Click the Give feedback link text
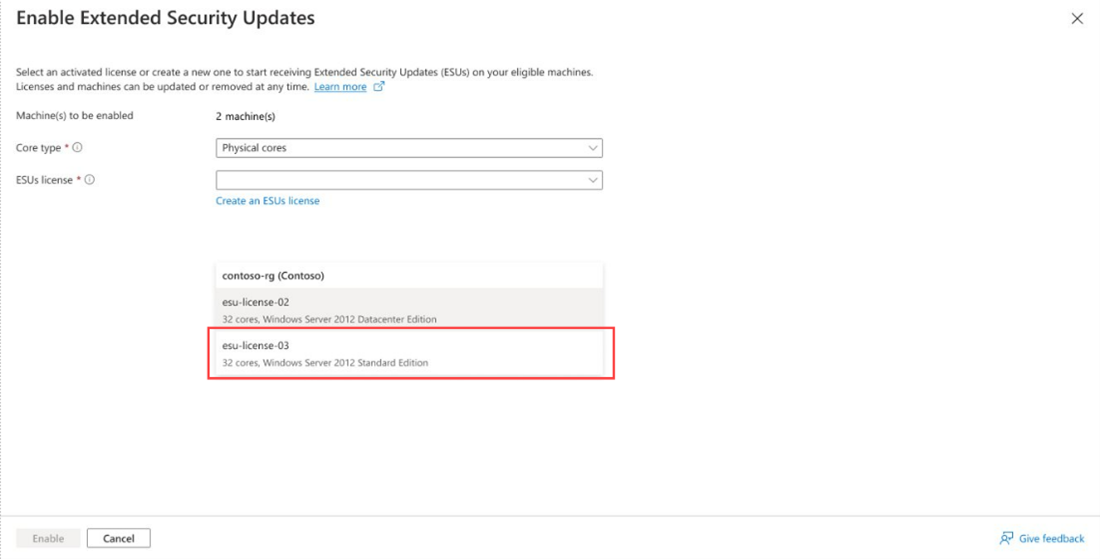 [1052, 539]
